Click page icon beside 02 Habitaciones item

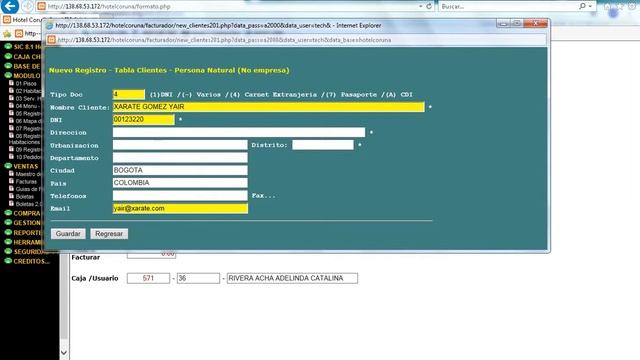[x=11, y=91]
